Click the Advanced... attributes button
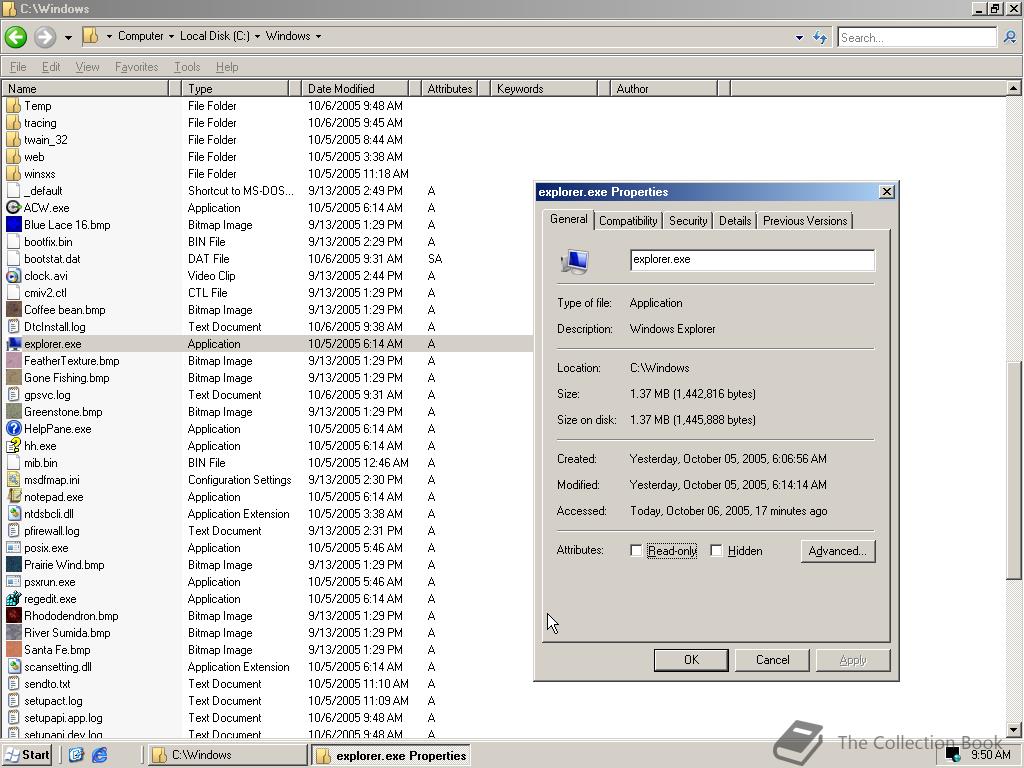 [x=838, y=551]
